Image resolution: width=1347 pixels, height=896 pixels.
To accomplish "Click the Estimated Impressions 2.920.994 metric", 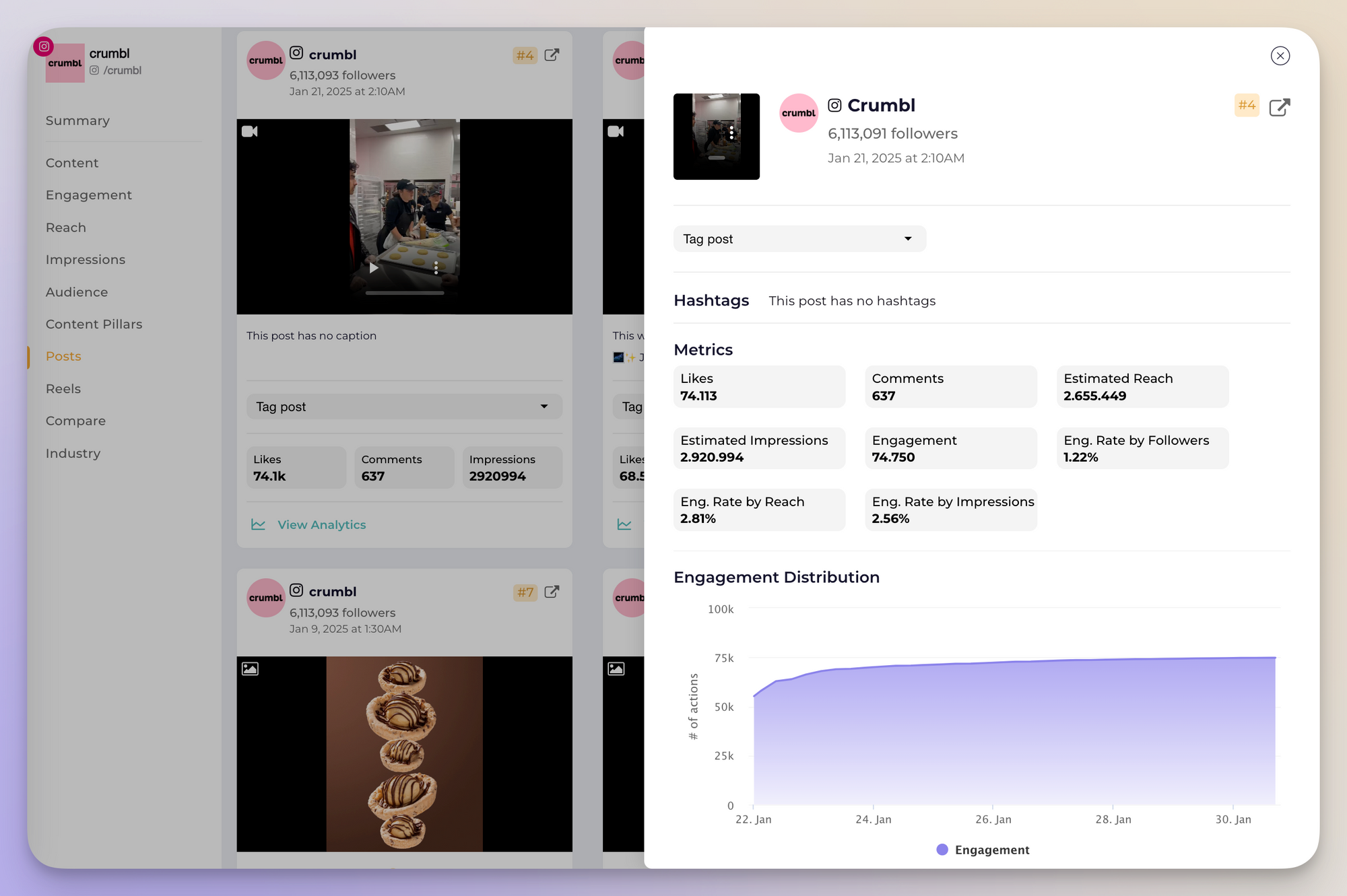I will 759,448.
